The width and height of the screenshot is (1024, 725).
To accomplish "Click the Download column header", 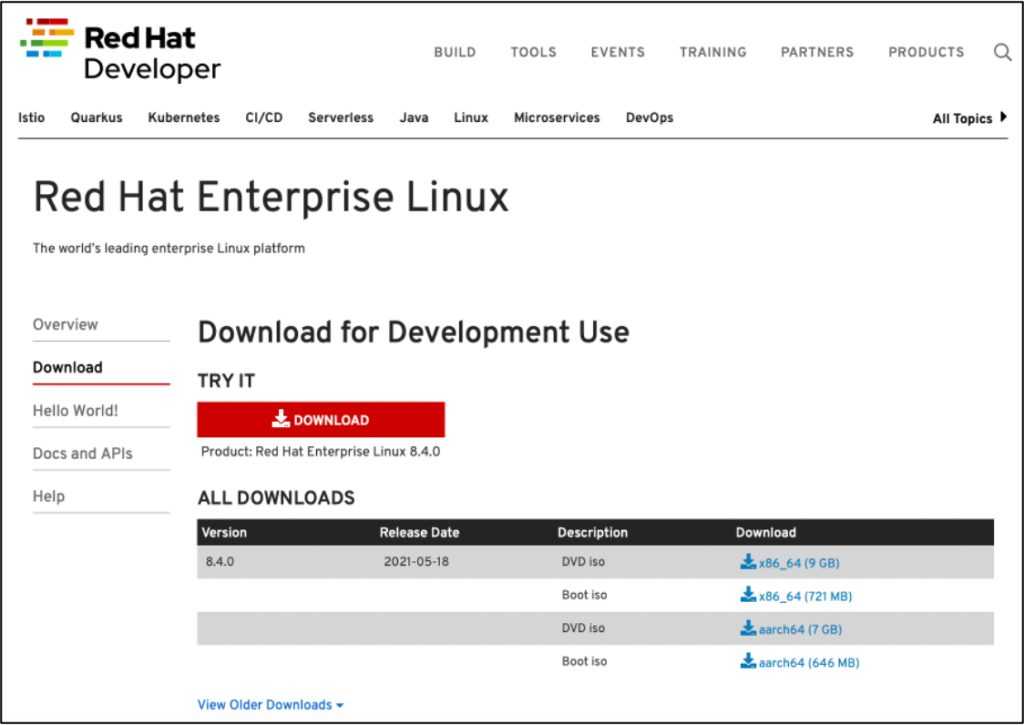I will pos(765,532).
